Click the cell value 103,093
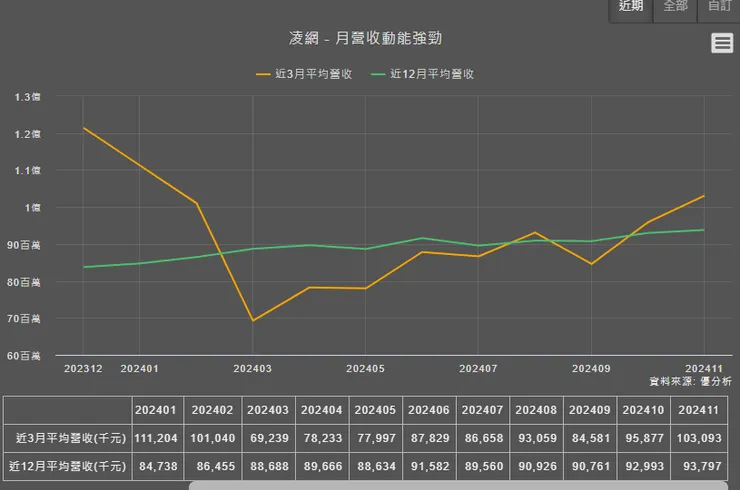740x490 pixels. click(699, 438)
